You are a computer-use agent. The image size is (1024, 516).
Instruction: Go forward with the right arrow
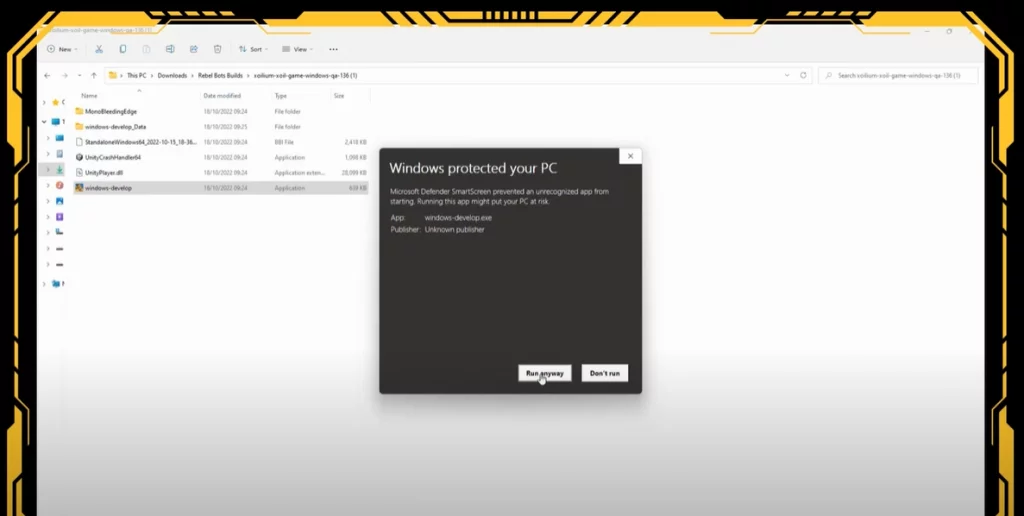coord(64,76)
